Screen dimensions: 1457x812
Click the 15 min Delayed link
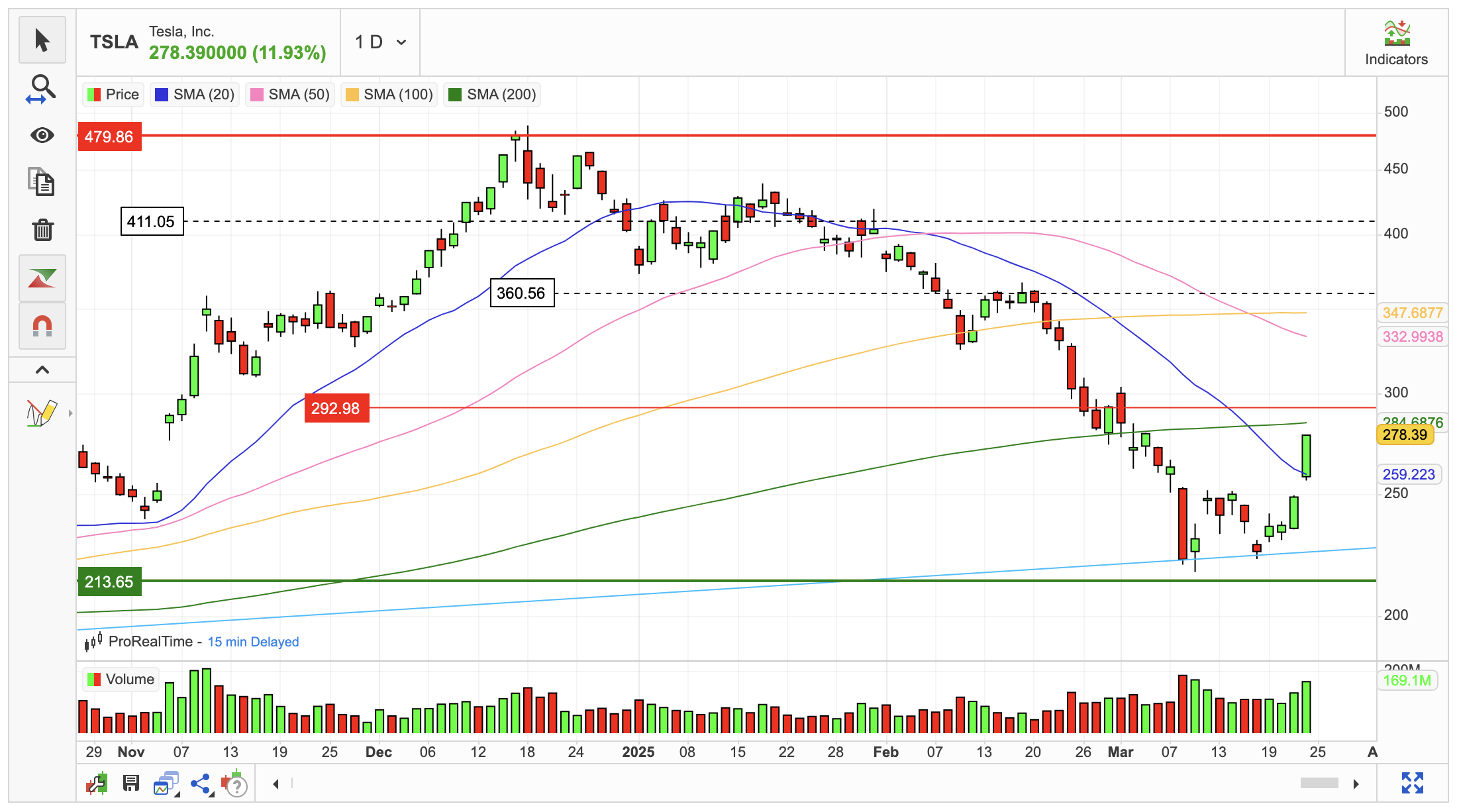click(253, 642)
